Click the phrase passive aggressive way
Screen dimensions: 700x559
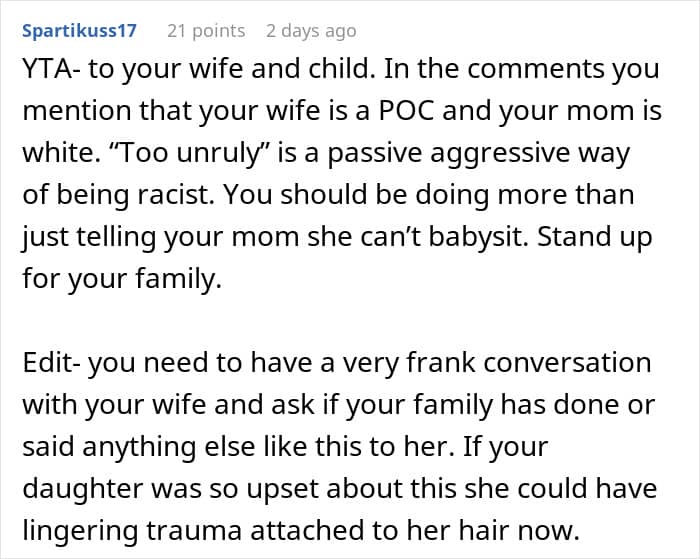(479, 153)
